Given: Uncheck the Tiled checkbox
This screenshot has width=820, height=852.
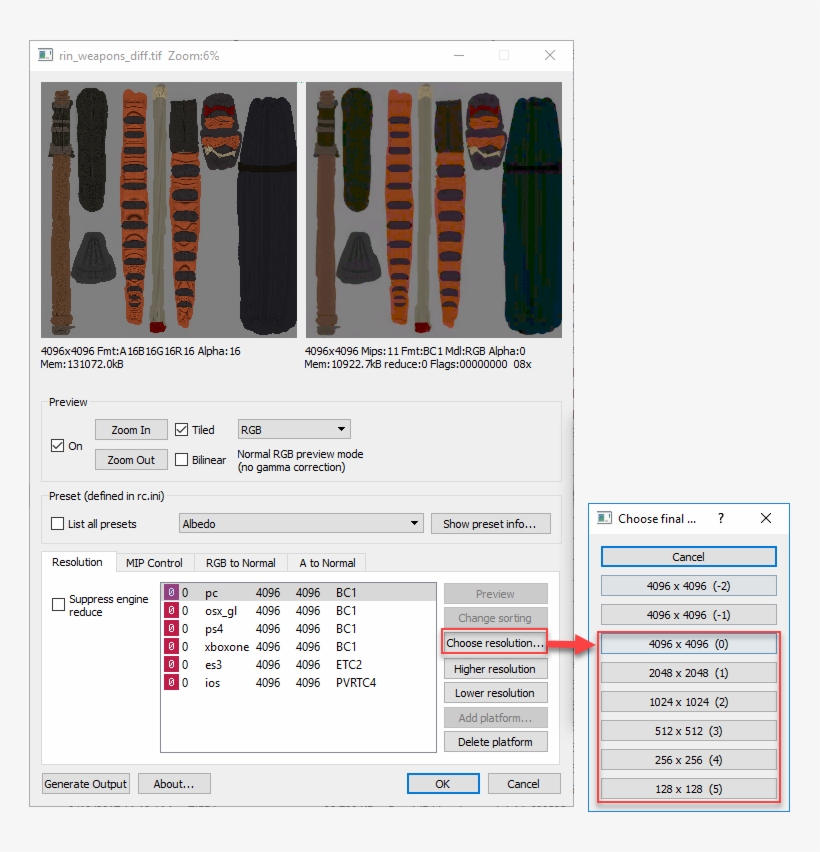Looking at the screenshot, I should (181, 430).
